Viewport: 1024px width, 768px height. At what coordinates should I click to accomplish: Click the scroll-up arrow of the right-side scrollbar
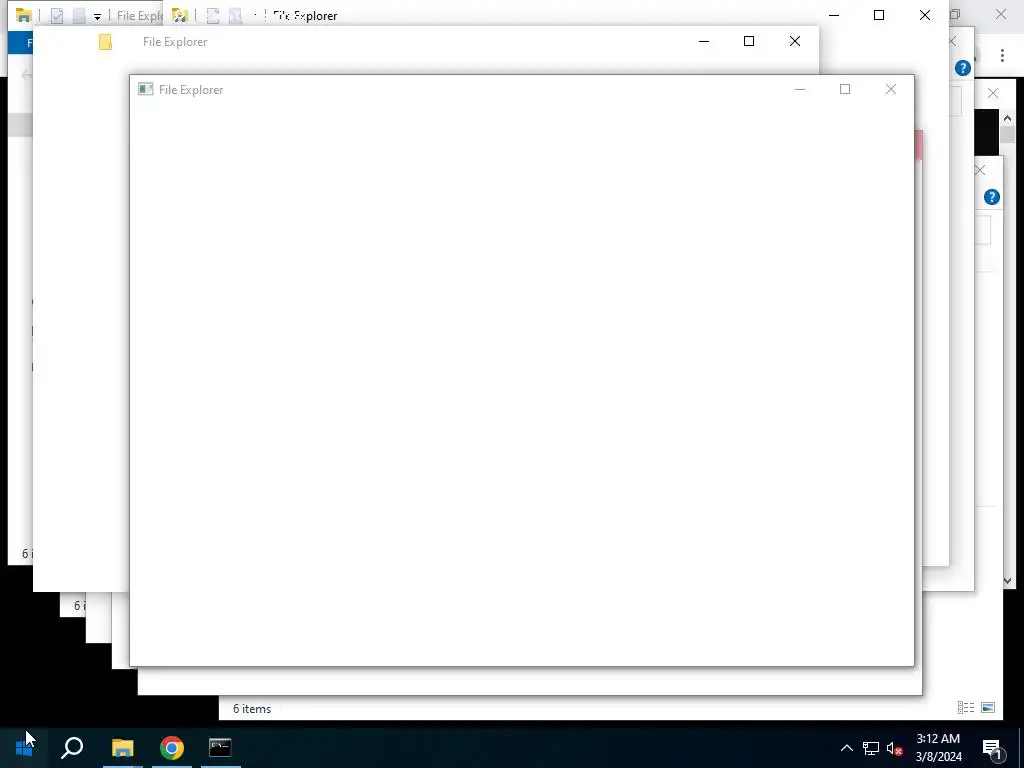[x=1007, y=119]
